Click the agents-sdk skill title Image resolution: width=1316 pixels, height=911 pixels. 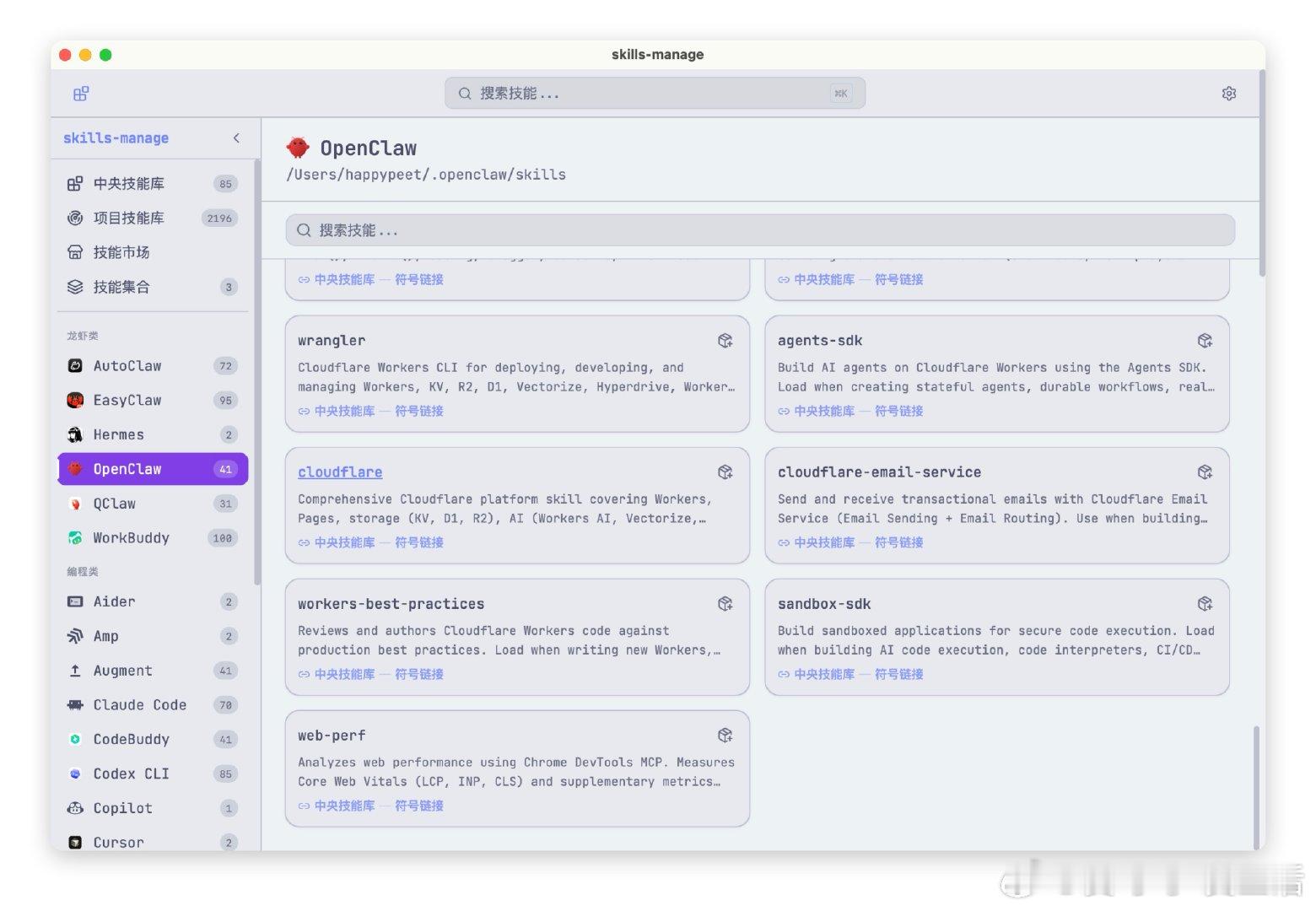point(820,341)
